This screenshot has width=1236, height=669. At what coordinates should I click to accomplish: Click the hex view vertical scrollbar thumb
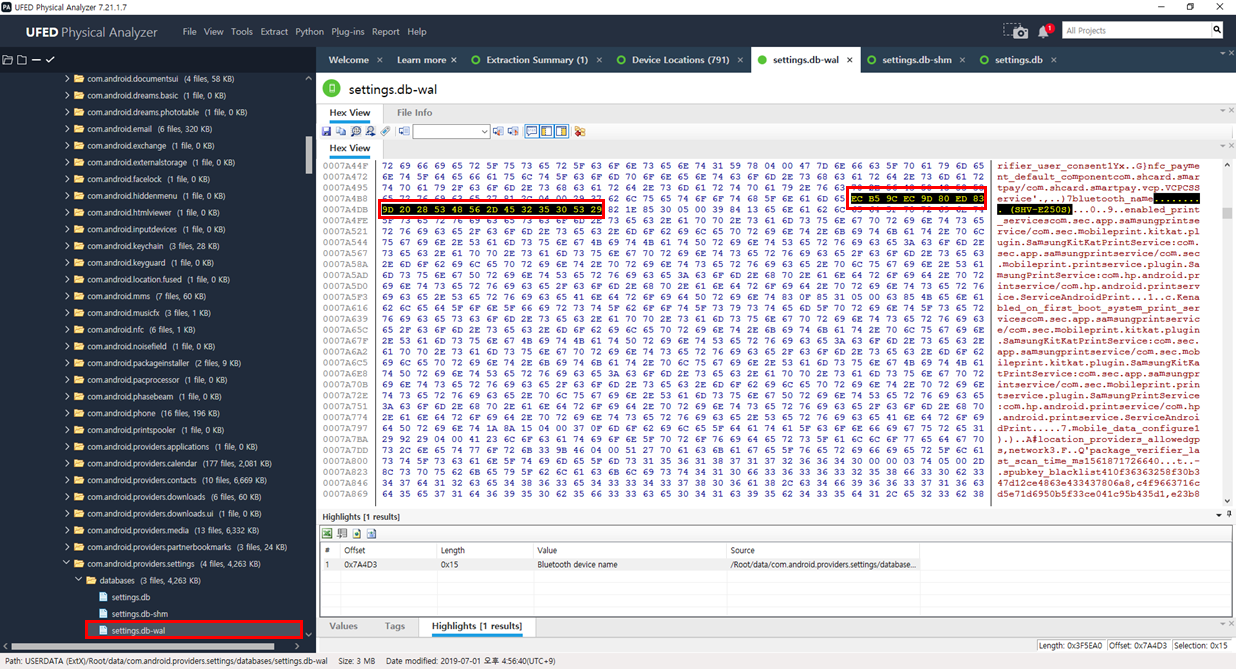click(1229, 213)
